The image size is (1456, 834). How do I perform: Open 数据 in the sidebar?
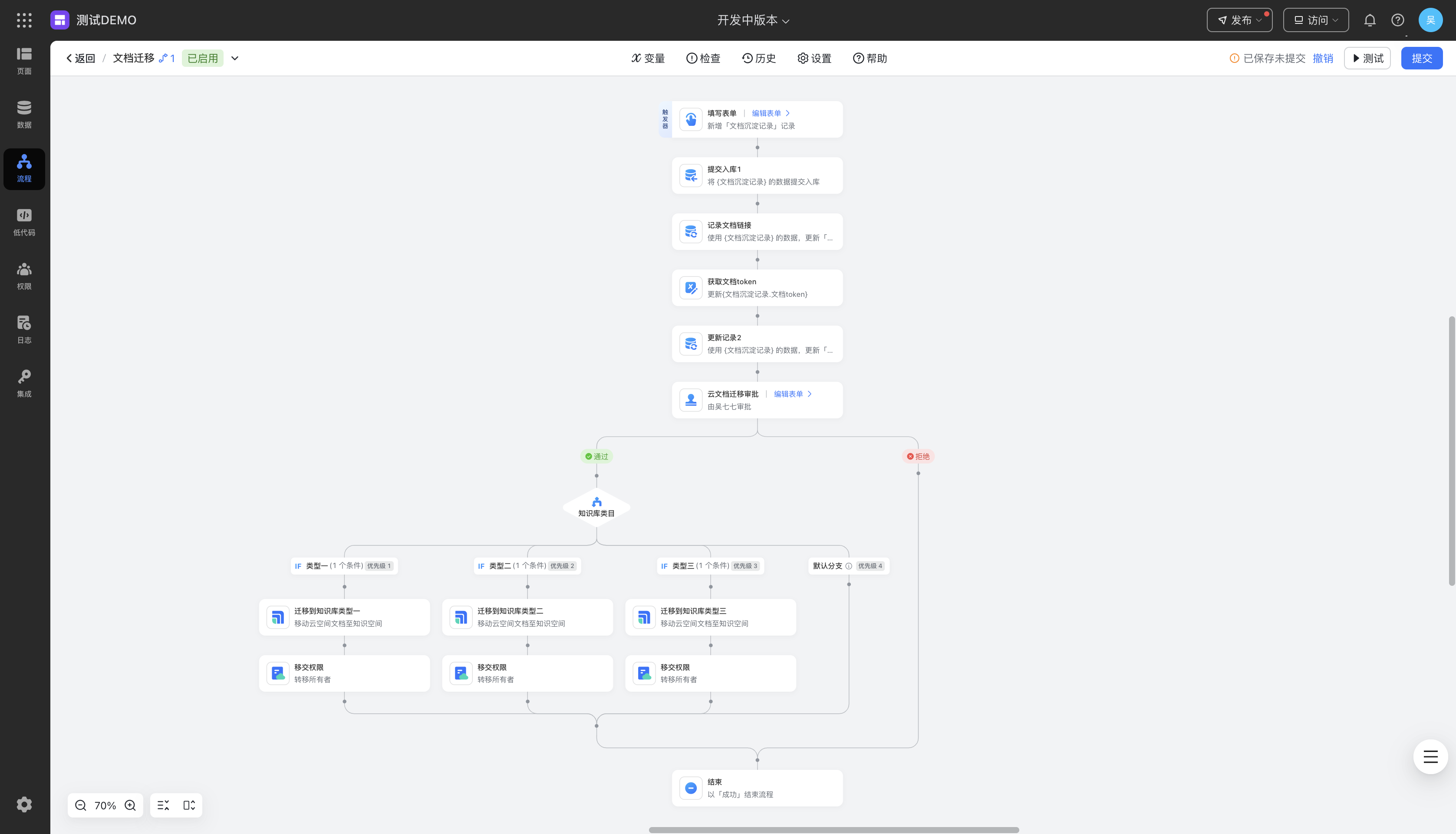(x=24, y=115)
